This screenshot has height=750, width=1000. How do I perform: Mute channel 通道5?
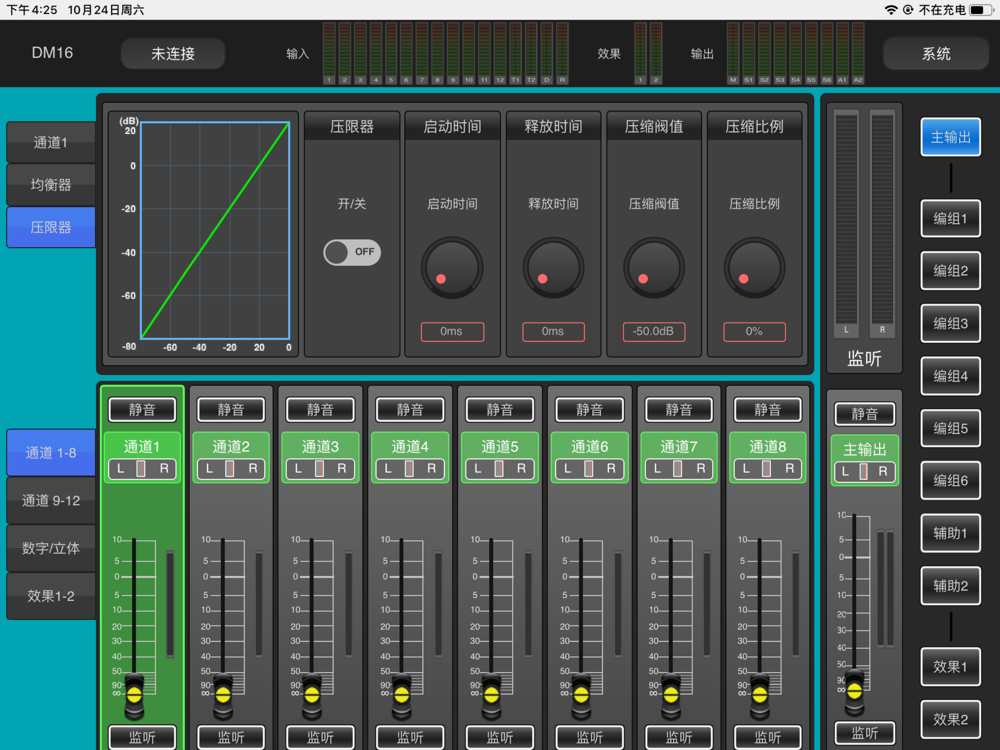tap(500, 409)
